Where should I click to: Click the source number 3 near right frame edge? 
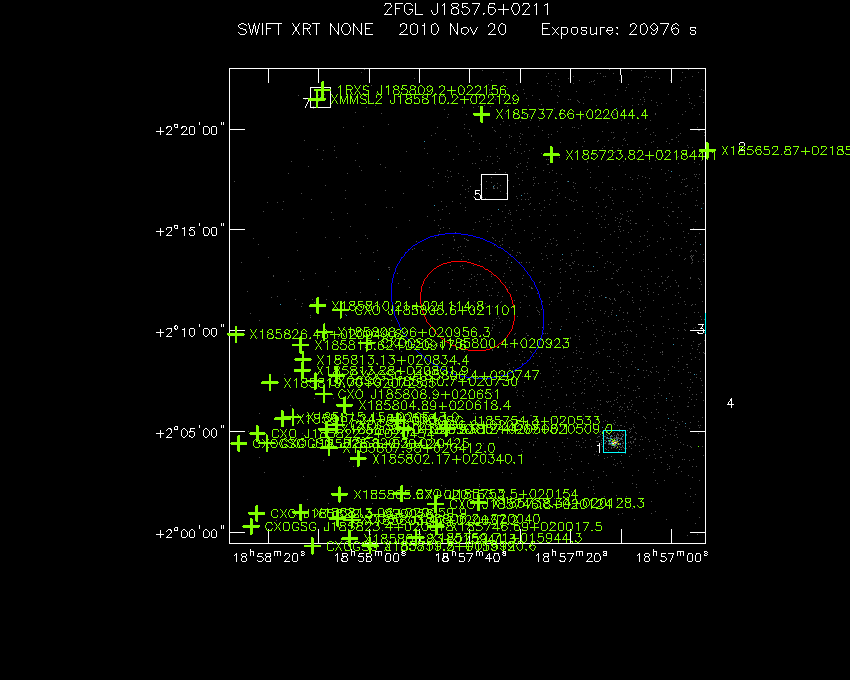(x=700, y=329)
